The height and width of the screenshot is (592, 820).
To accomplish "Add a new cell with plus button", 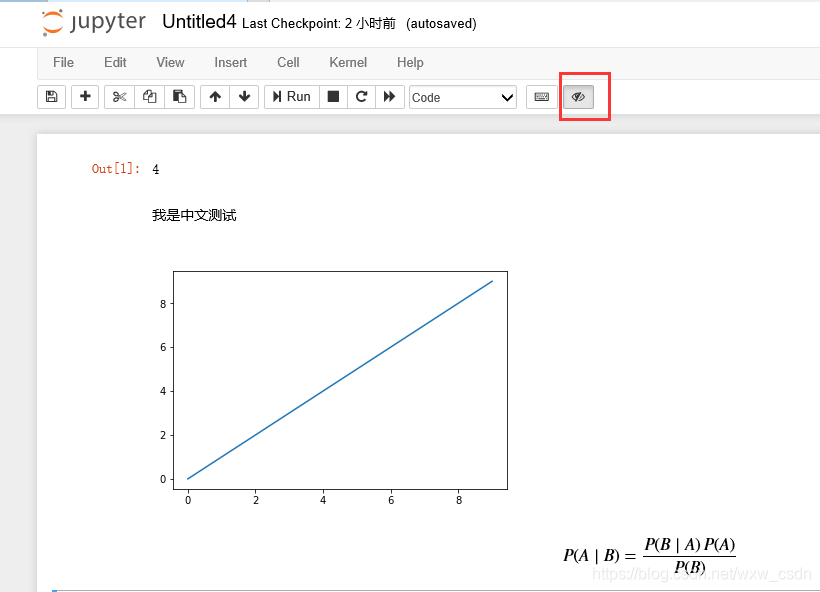I will 84,96.
